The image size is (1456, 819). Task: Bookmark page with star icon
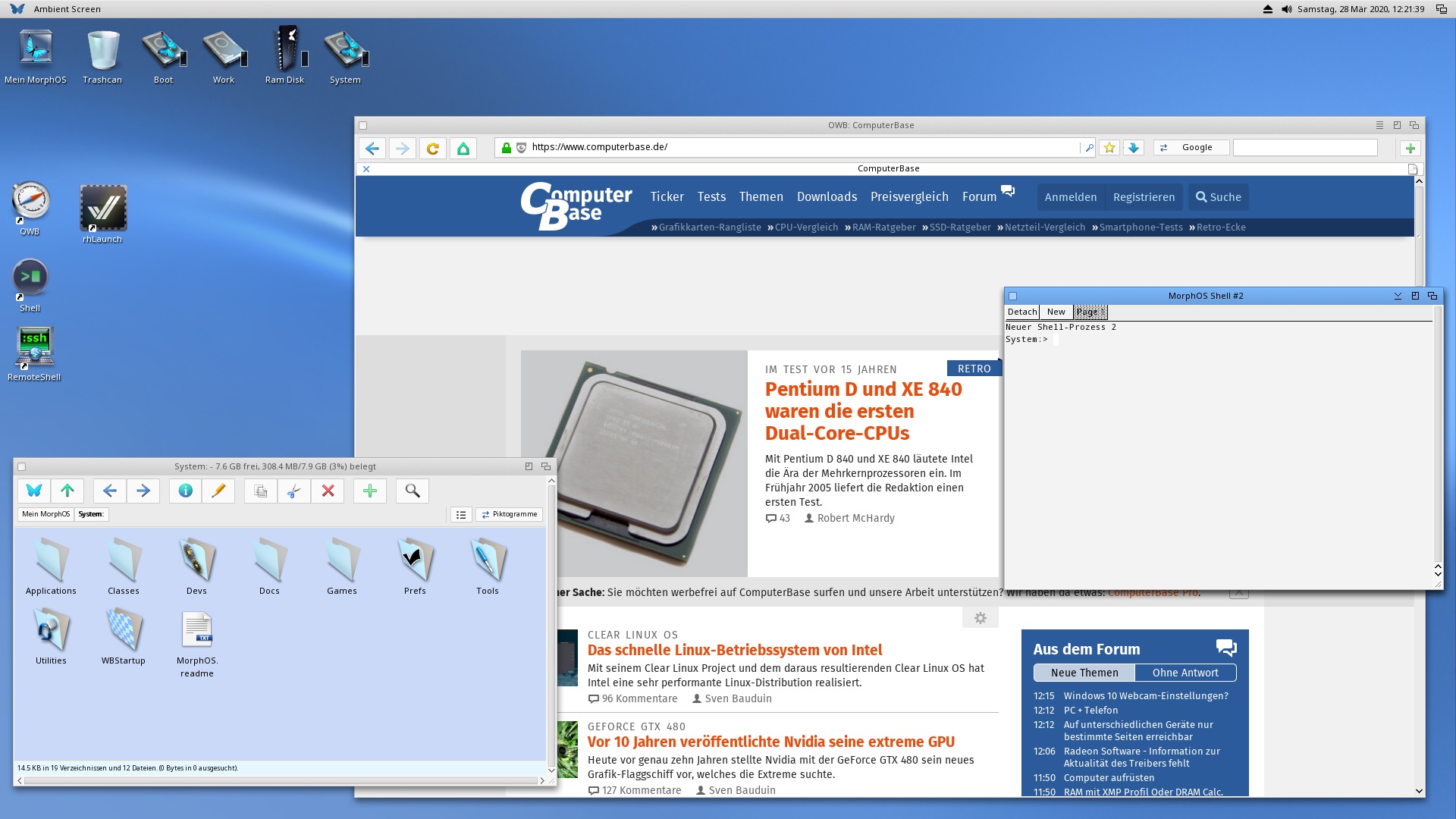(x=1109, y=148)
